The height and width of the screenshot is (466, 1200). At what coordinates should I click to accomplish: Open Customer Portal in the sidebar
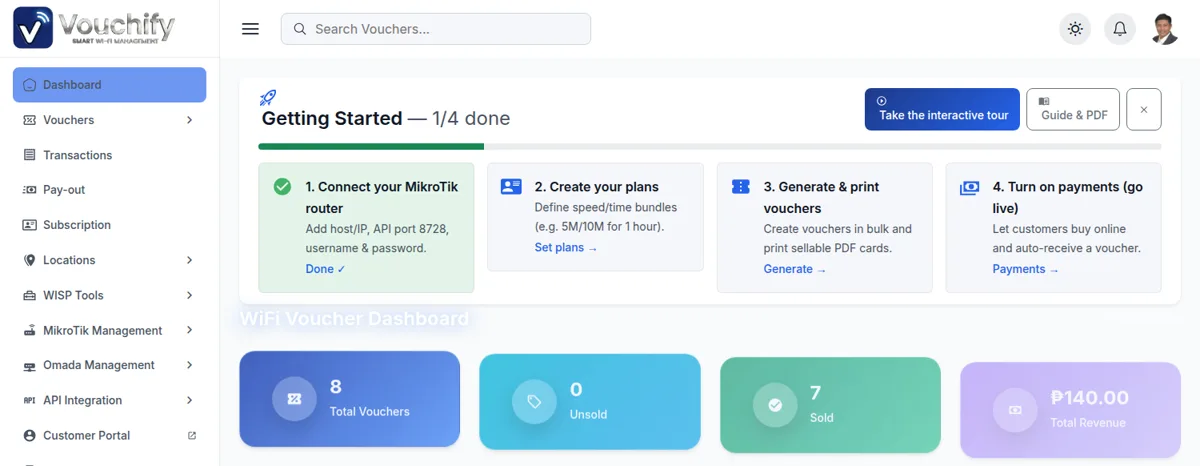pos(109,436)
